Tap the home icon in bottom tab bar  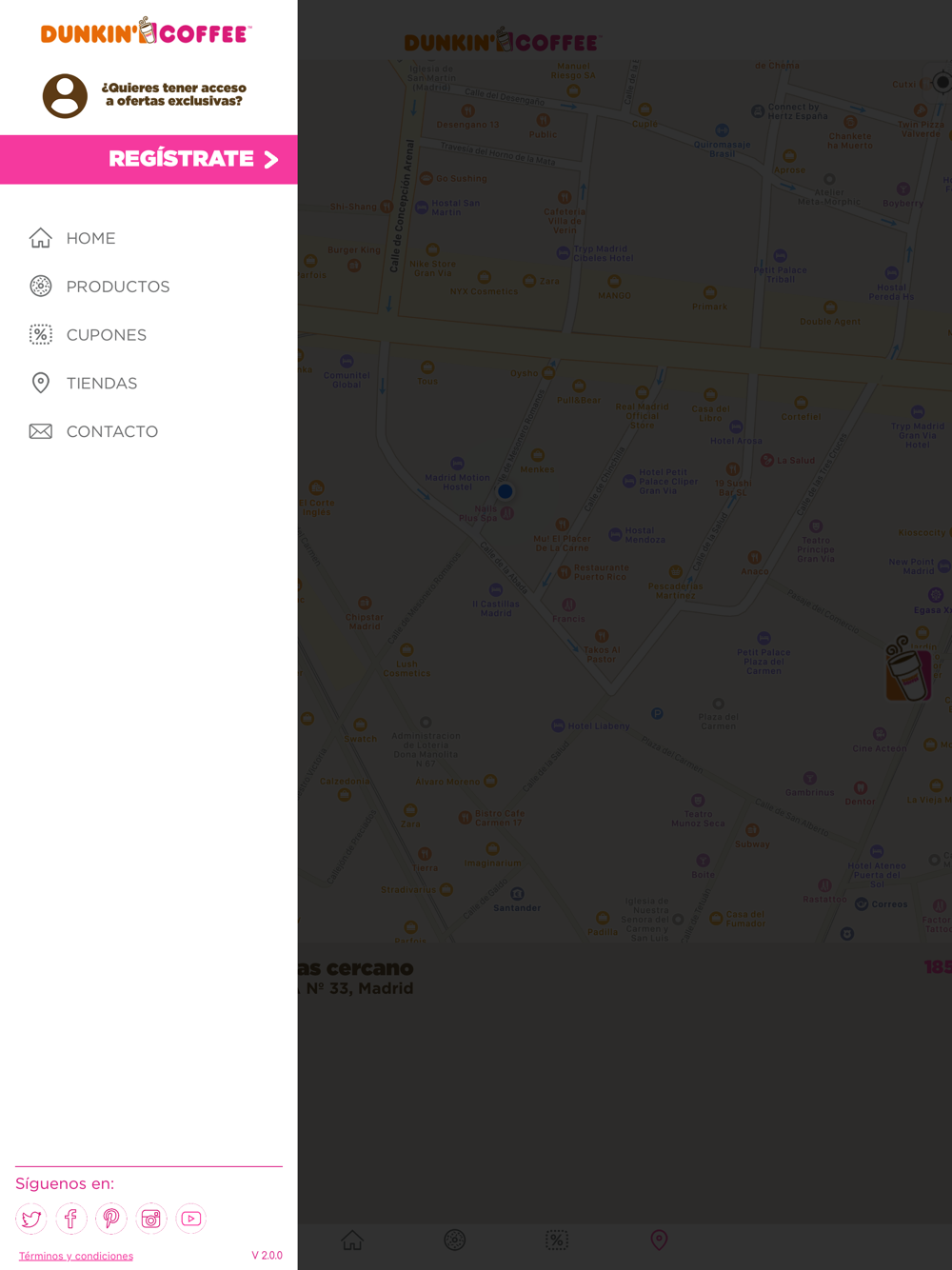coord(352,1240)
